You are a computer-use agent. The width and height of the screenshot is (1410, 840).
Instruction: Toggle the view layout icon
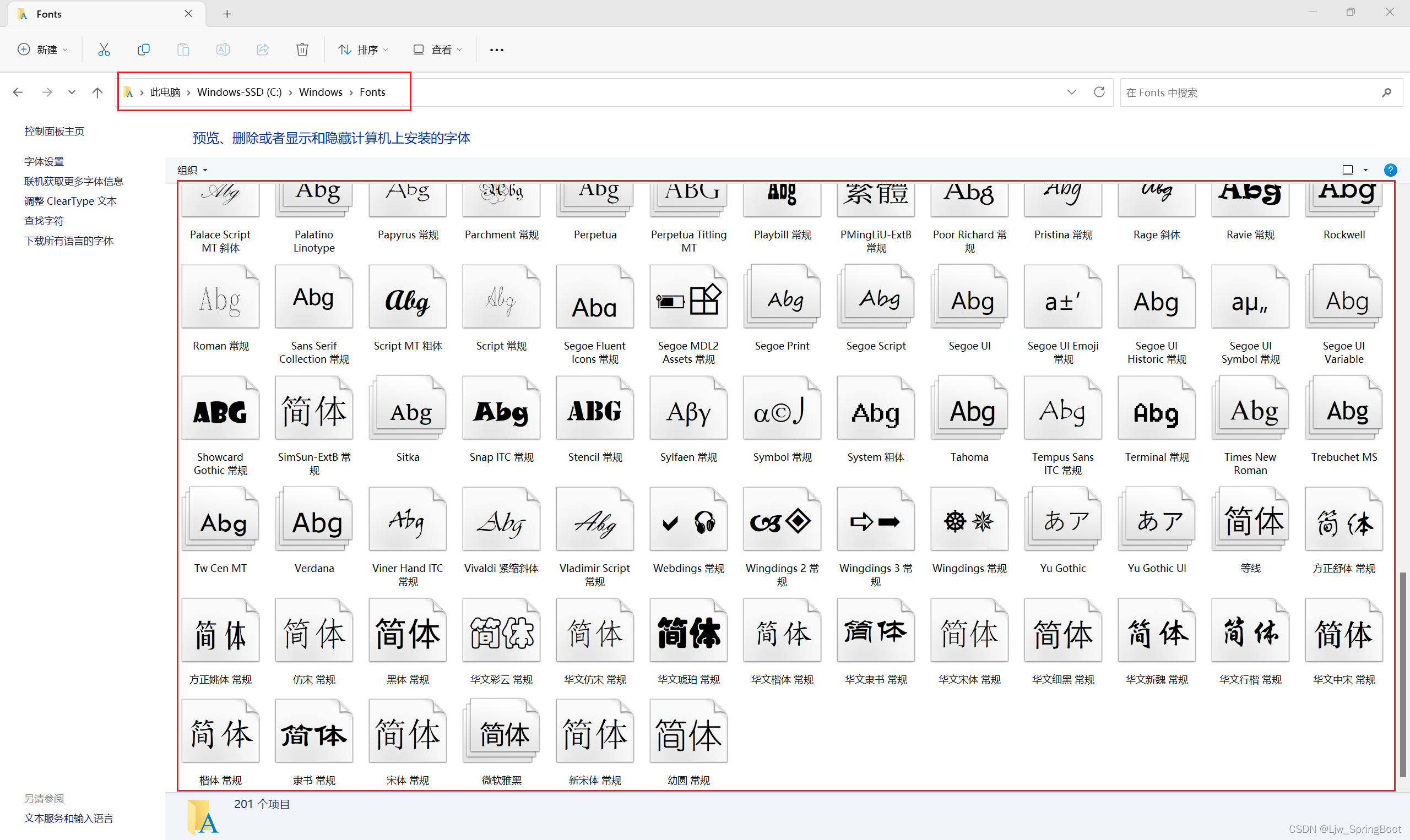pyautogui.click(x=1347, y=168)
